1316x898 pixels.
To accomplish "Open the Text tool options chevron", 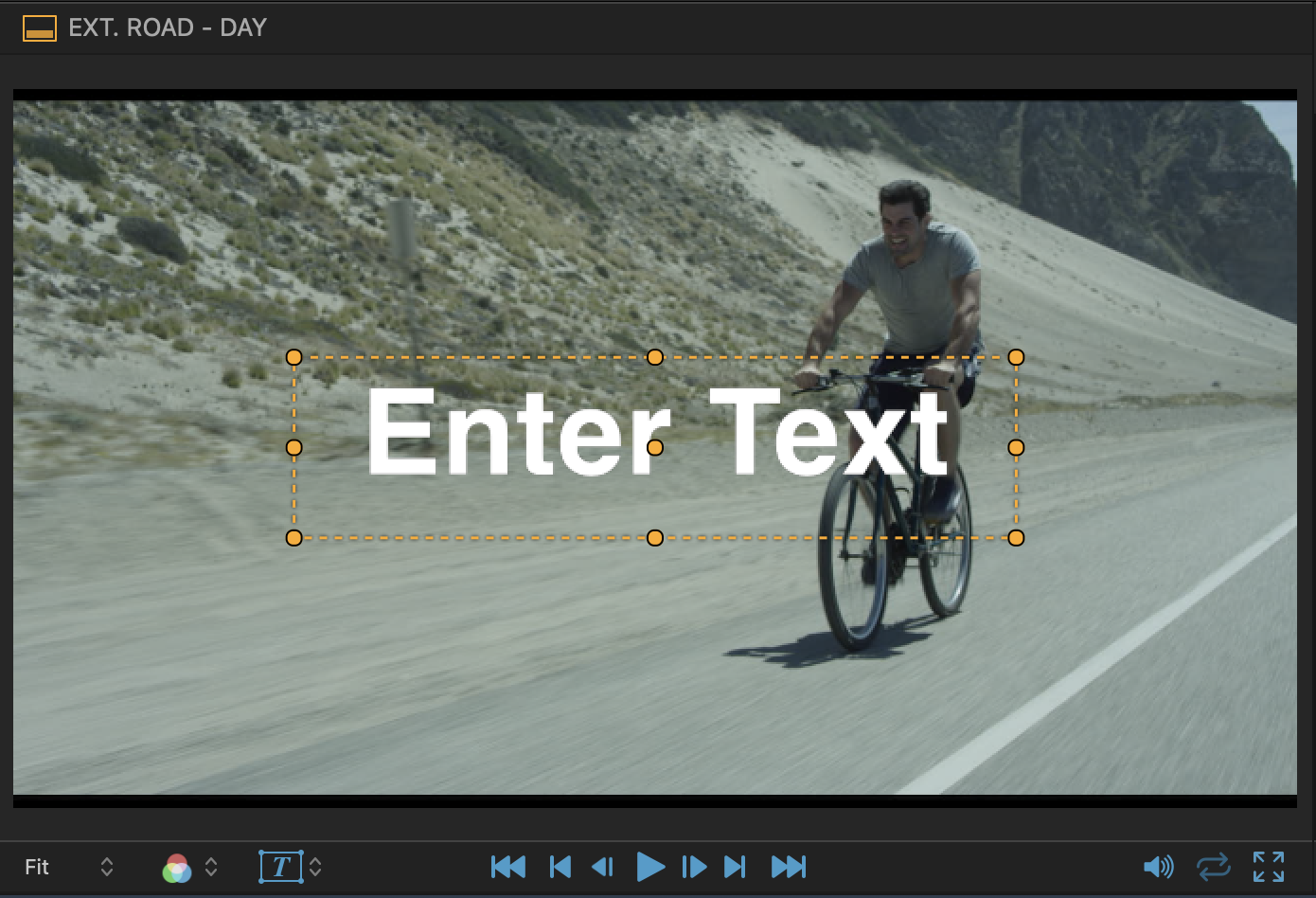I will tap(315, 867).
